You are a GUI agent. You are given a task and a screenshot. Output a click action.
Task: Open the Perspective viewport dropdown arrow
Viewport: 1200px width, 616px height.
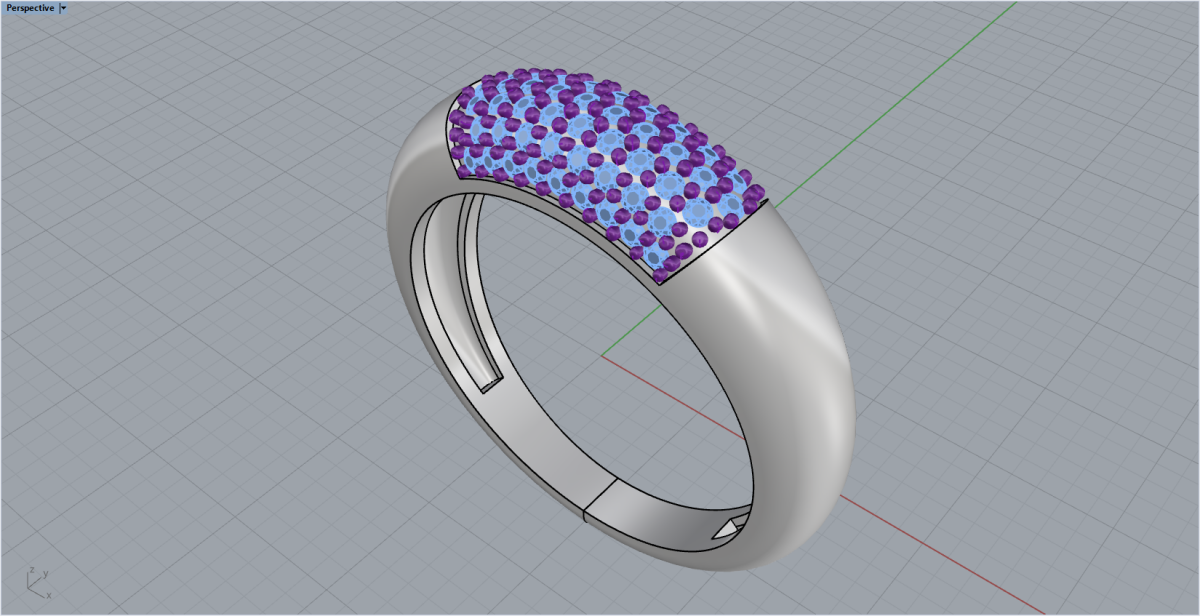pyautogui.click(x=64, y=8)
